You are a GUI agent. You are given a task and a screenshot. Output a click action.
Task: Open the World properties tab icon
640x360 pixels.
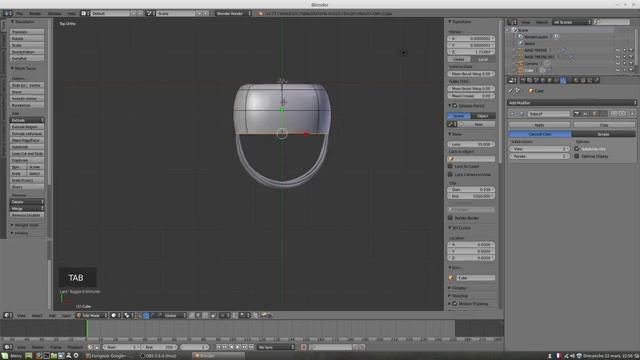pyautogui.click(x=542, y=80)
